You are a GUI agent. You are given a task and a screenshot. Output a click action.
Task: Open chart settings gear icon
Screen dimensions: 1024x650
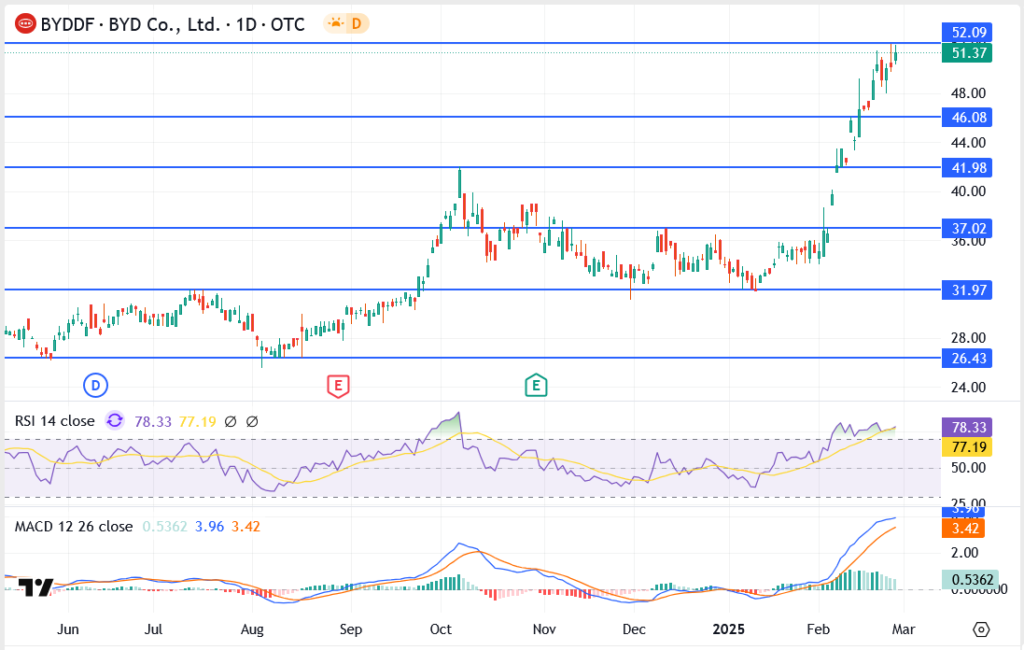click(x=981, y=629)
